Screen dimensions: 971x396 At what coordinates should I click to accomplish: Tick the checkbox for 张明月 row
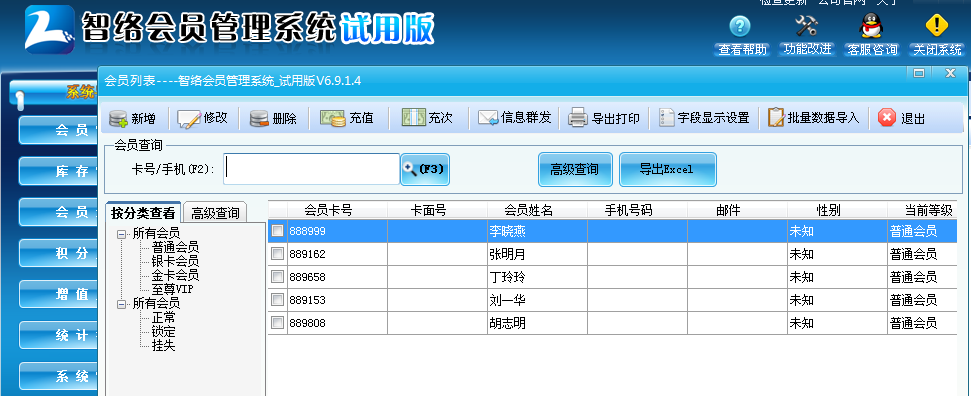[x=277, y=253]
